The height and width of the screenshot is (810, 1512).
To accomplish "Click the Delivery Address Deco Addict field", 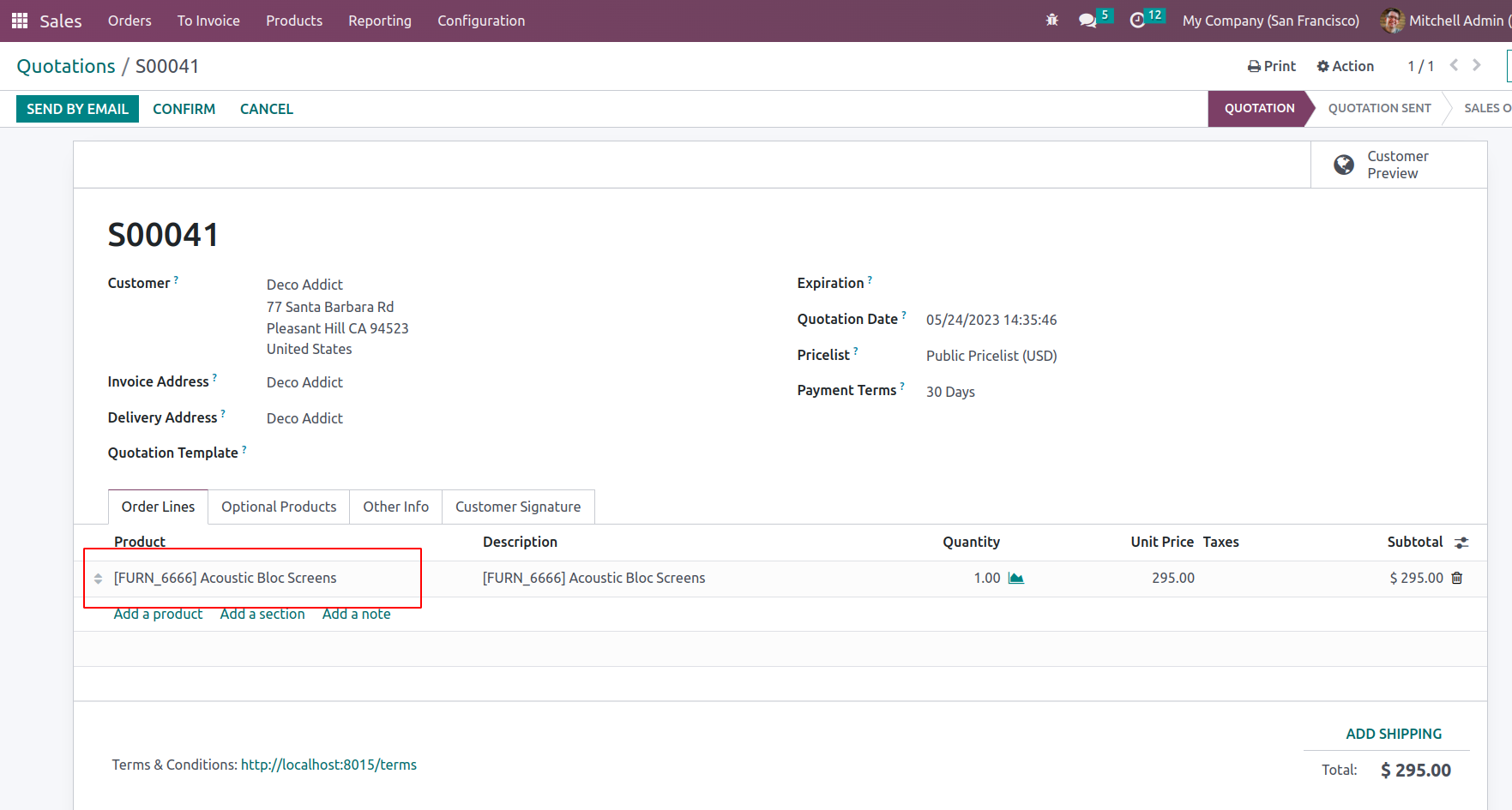I will [304, 418].
